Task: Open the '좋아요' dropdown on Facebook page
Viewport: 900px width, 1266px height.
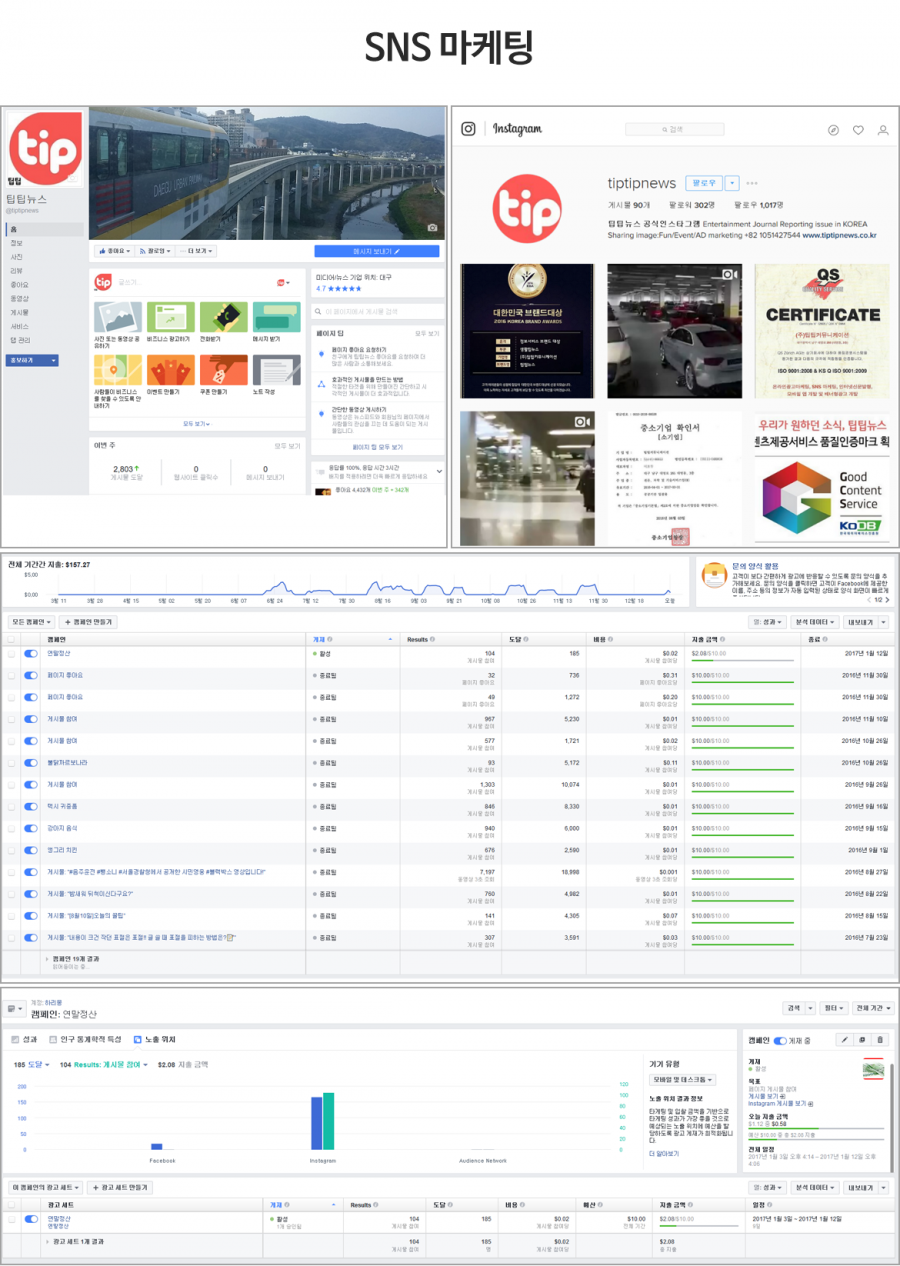Action: point(113,251)
